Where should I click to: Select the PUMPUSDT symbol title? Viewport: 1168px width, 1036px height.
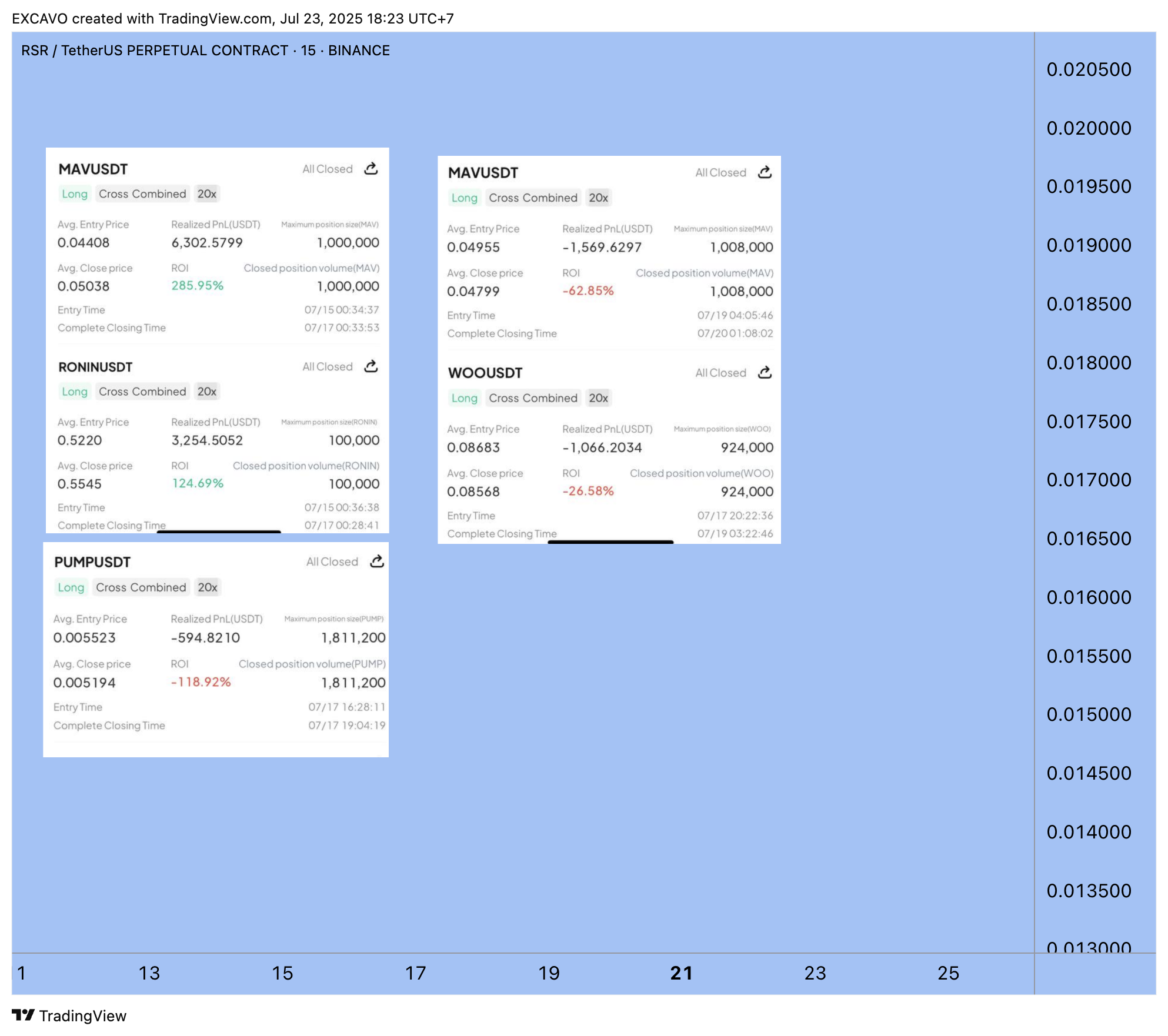coord(92,562)
